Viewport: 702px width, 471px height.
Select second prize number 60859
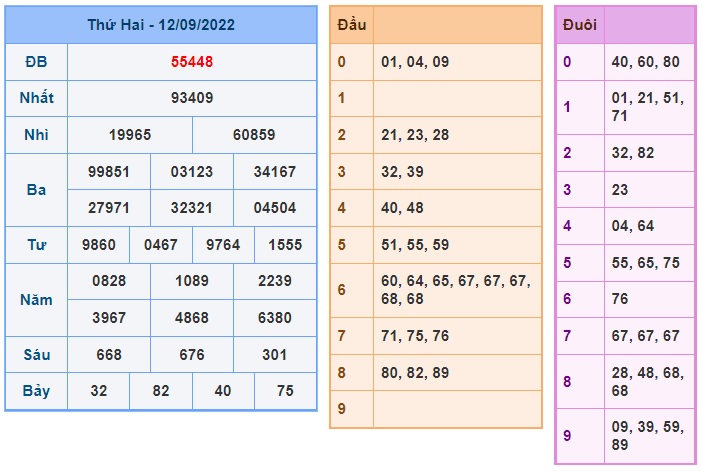[254, 135]
